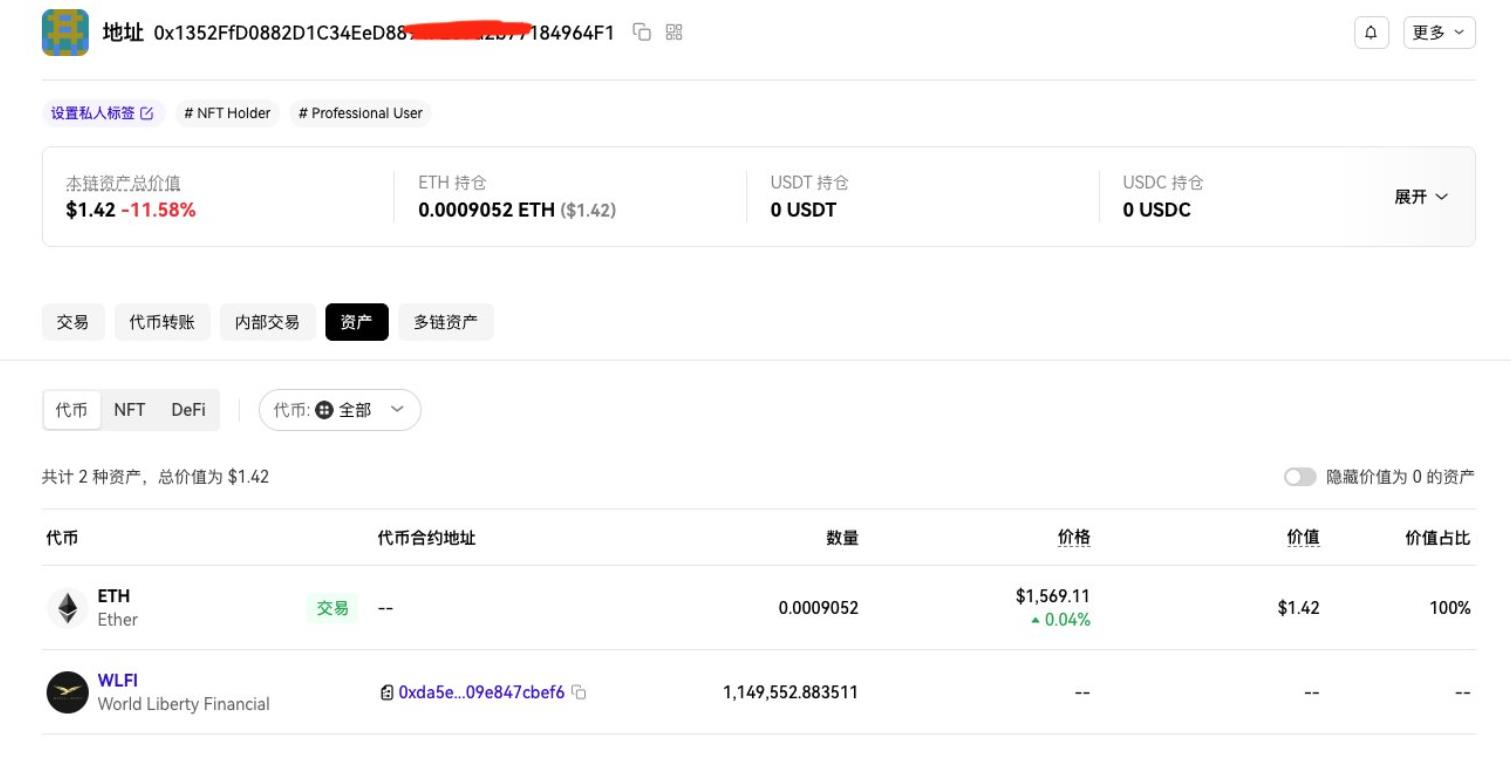Switch to the 交易 tab
The height and width of the screenshot is (757, 1511).
click(73, 322)
